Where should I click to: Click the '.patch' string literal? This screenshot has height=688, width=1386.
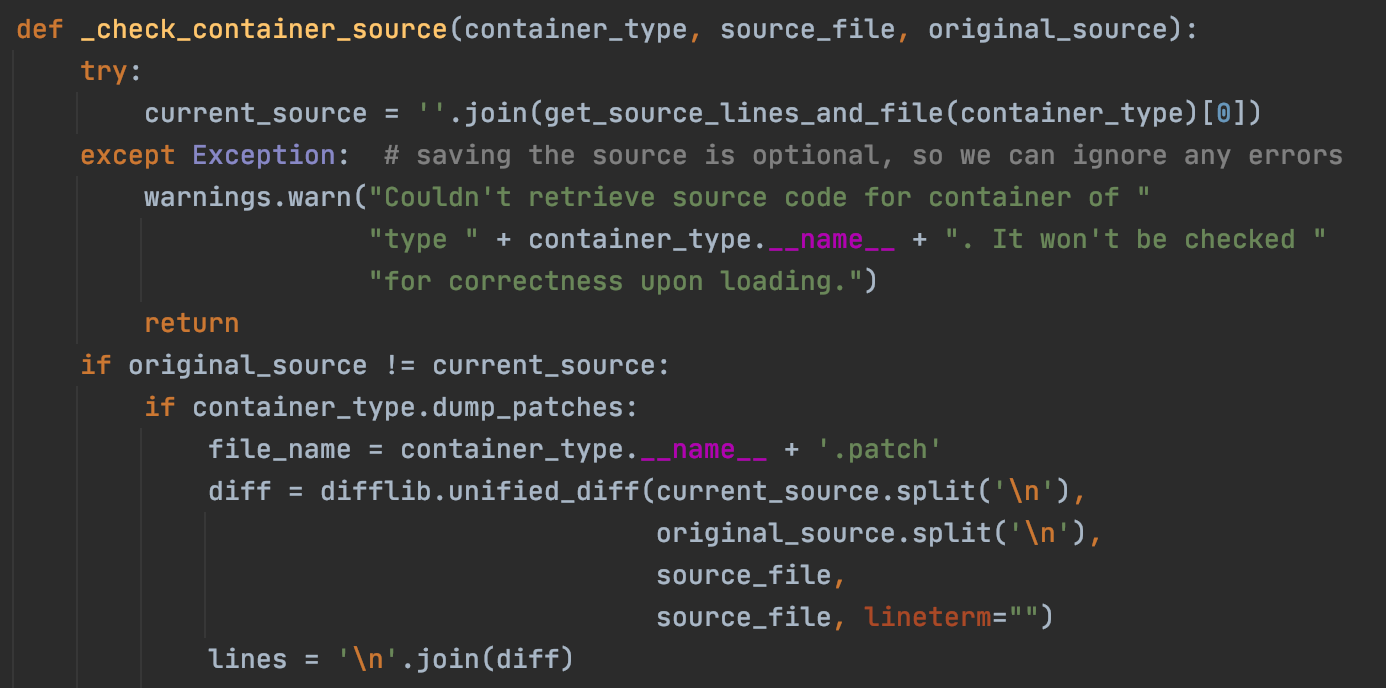[880, 449]
